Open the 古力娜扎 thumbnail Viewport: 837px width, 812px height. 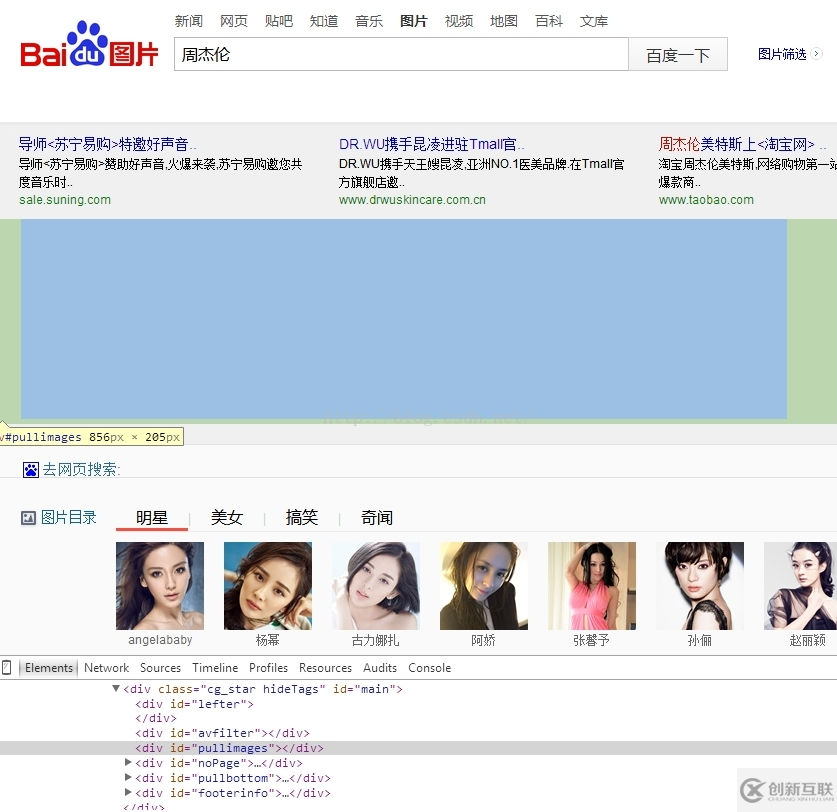(x=376, y=586)
